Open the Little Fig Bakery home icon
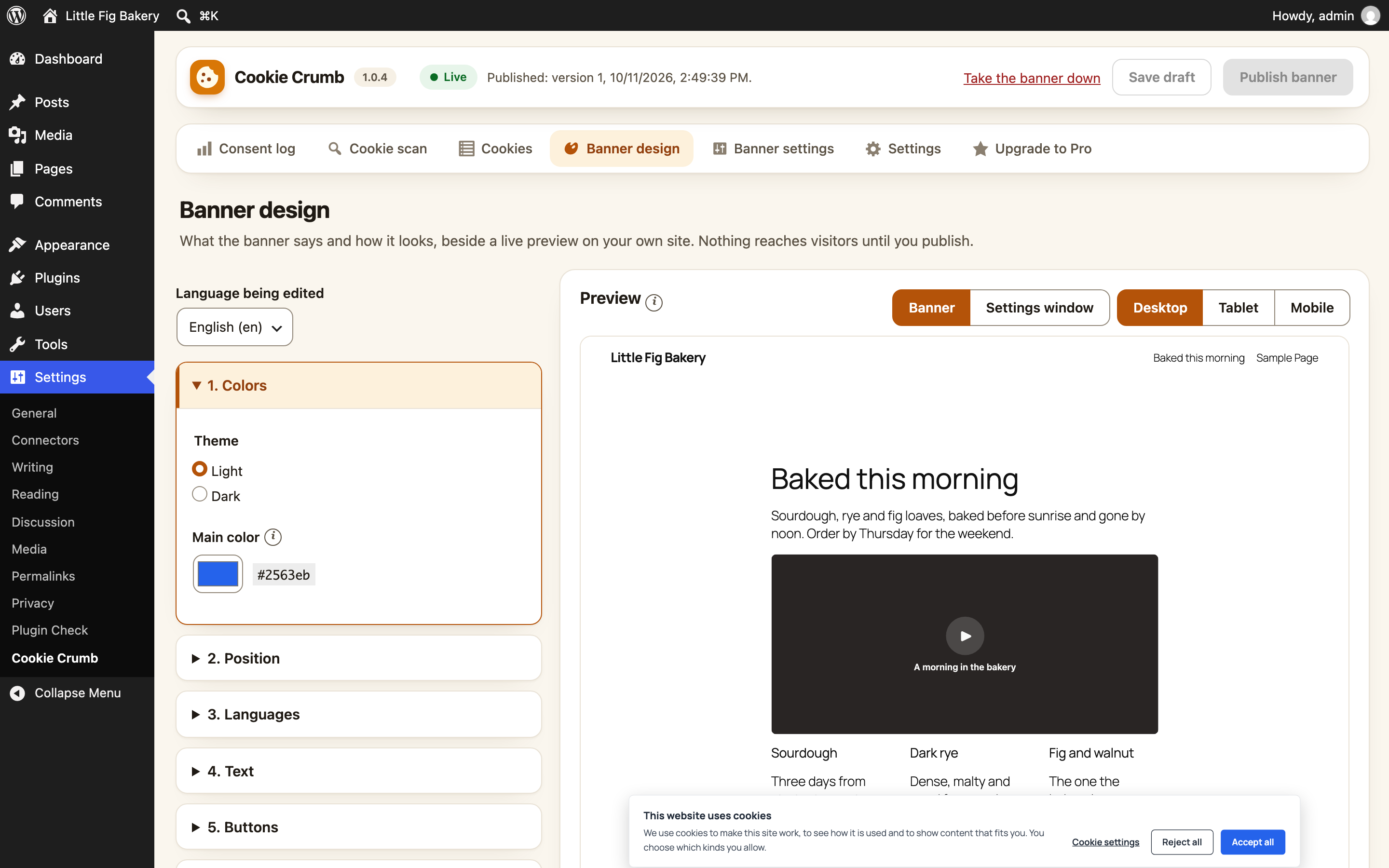1389x868 pixels. pos(50,15)
